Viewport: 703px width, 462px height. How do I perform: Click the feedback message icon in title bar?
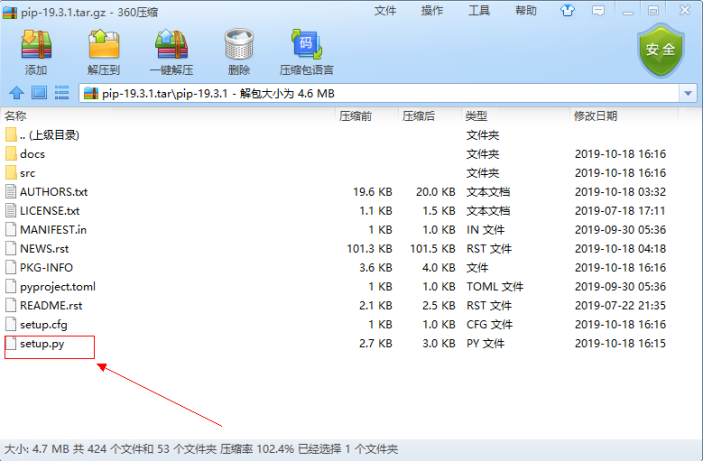pos(598,11)
